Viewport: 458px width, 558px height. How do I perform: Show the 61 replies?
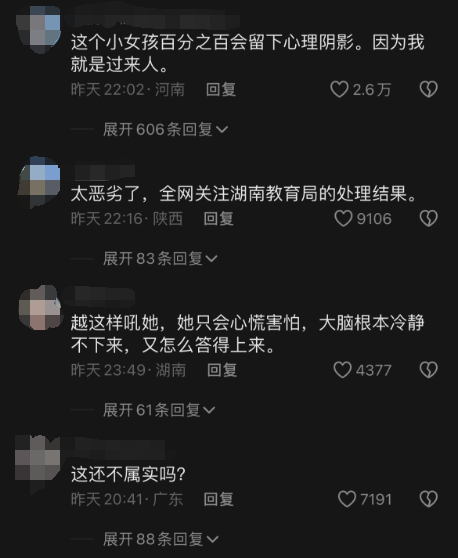pyautogui.click(x=159, y=410)
